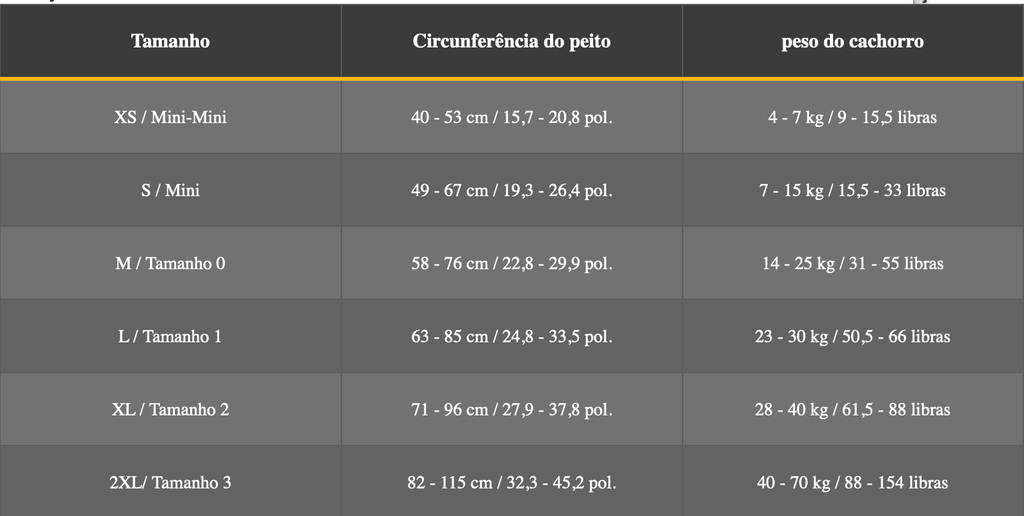
Task: Click the 14 - 25 kg weight cell
Action: click(853, 263)
